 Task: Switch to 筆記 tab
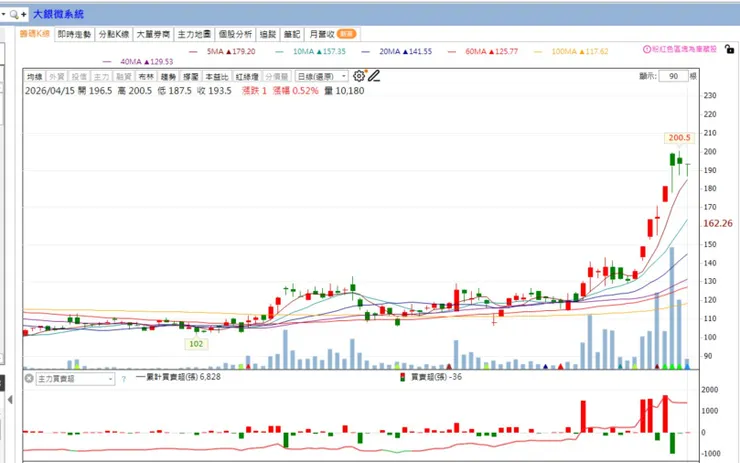click(292, 34)
